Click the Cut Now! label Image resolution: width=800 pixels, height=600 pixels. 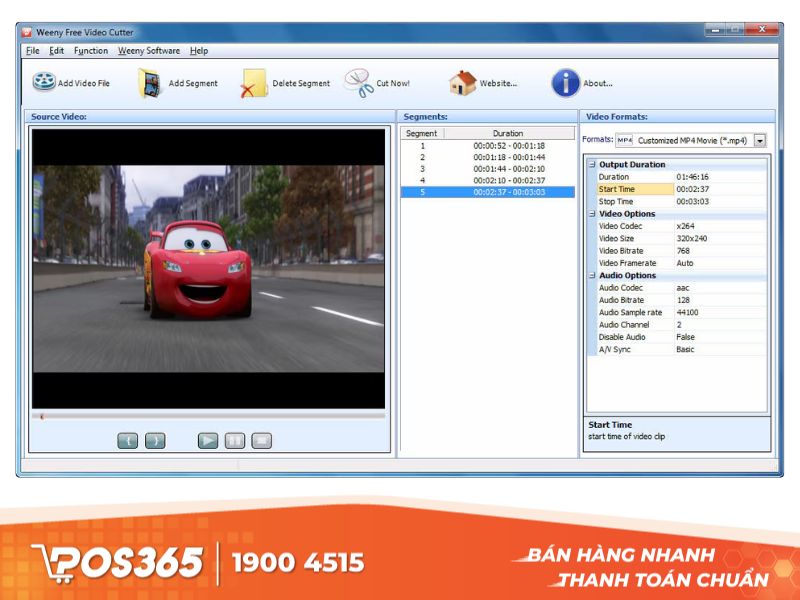[x=393, y=83]
